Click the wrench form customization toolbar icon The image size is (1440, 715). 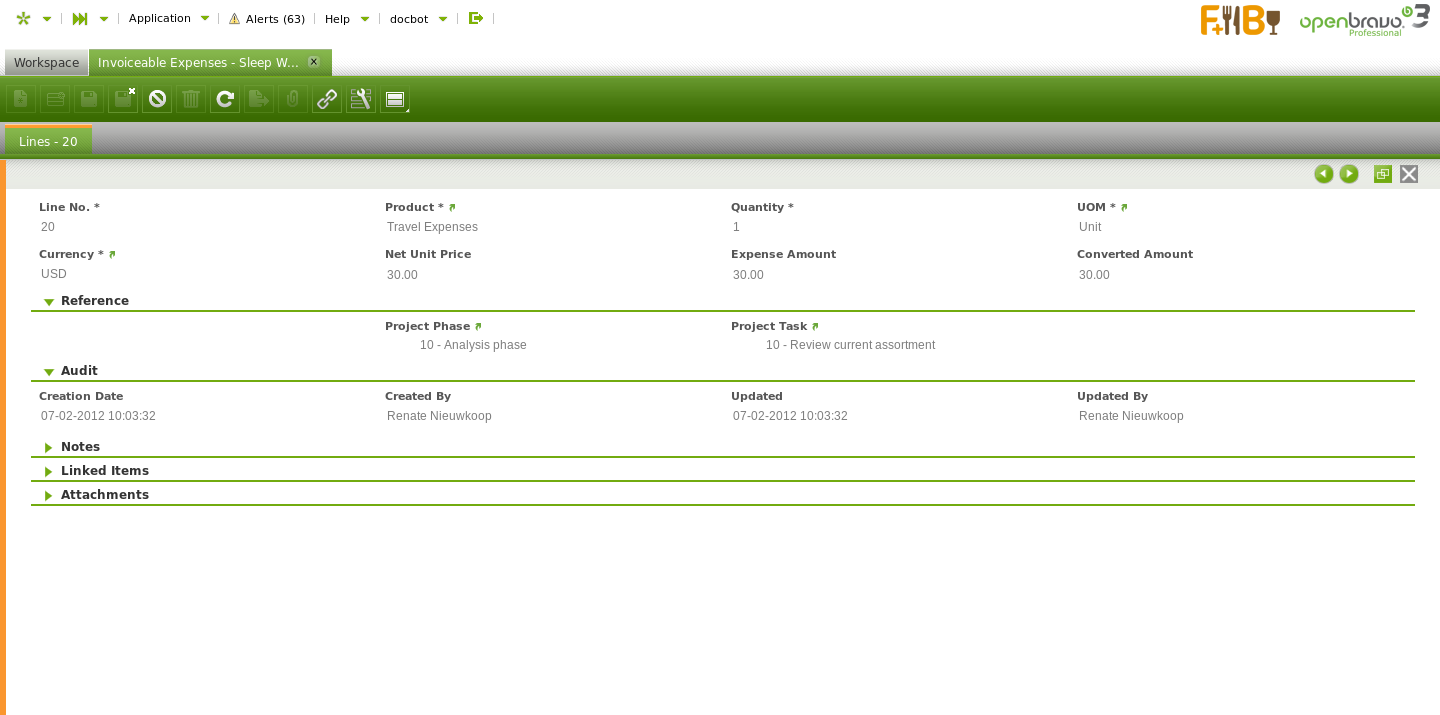pyautogui.click(x=361, y=99)
